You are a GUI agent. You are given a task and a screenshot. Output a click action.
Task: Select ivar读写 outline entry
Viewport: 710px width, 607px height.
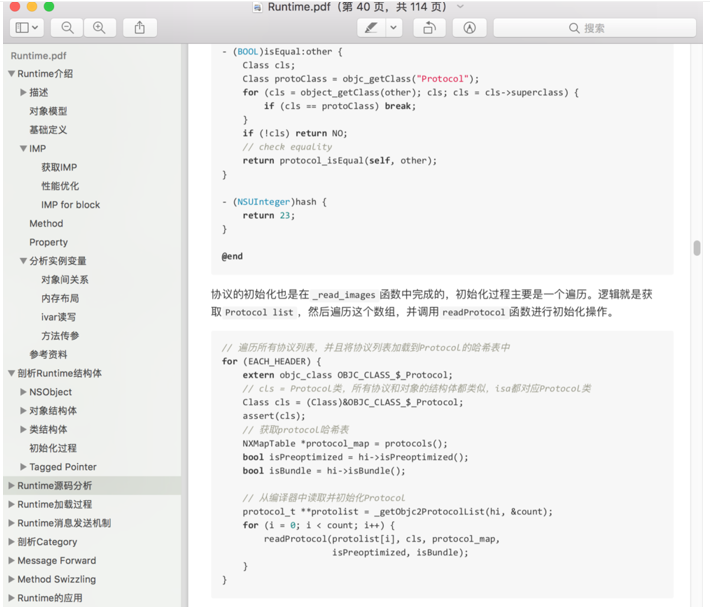pos(58,317)
